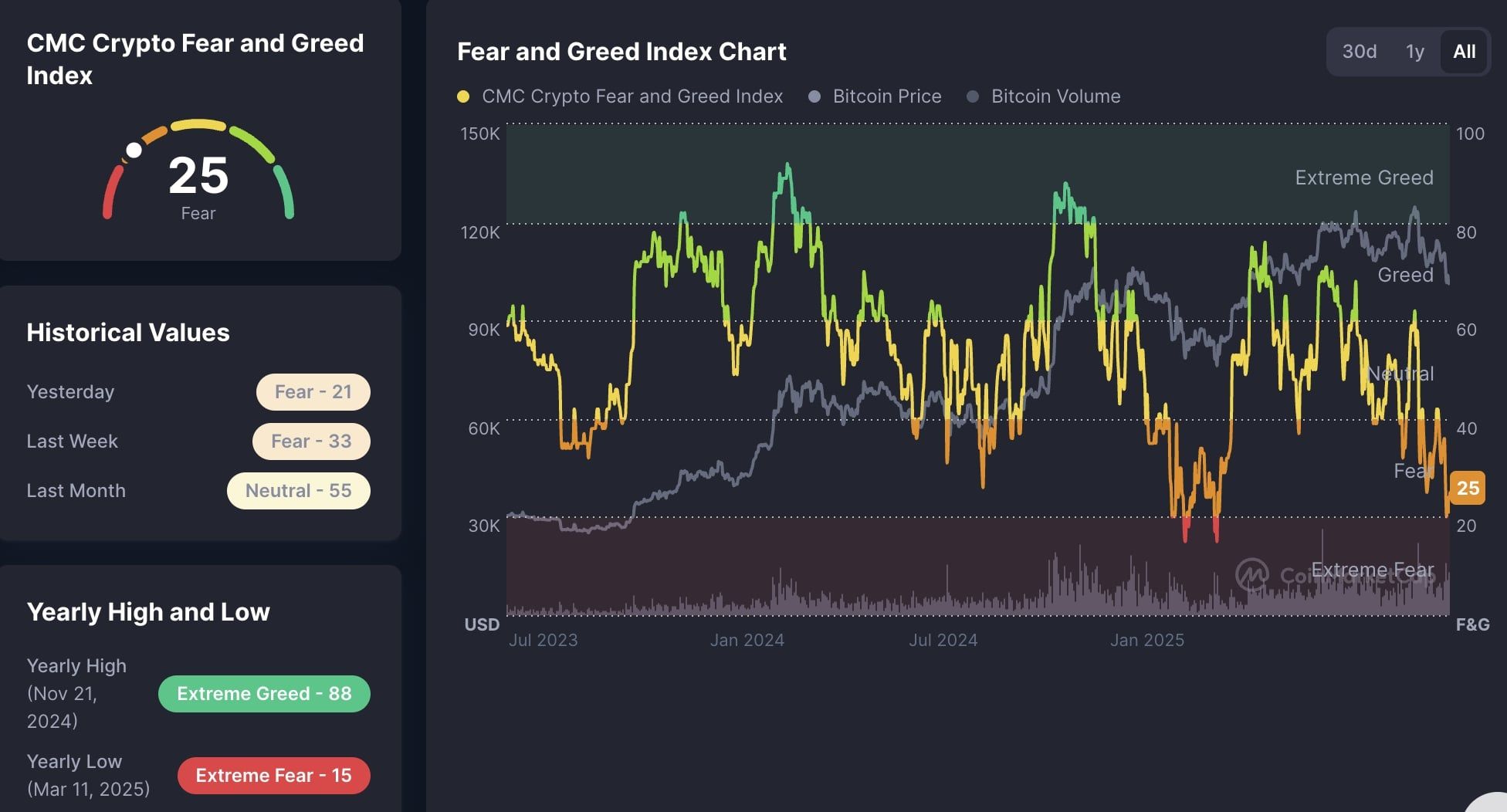Click the USD axis unit label
The image size is (1507, 812).
point(482,624)
